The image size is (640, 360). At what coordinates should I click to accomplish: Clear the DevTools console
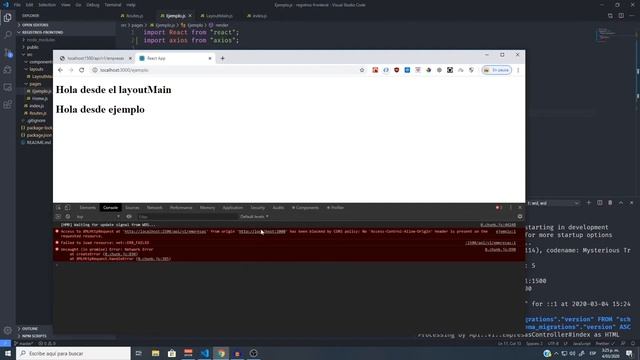click(68, 217)
